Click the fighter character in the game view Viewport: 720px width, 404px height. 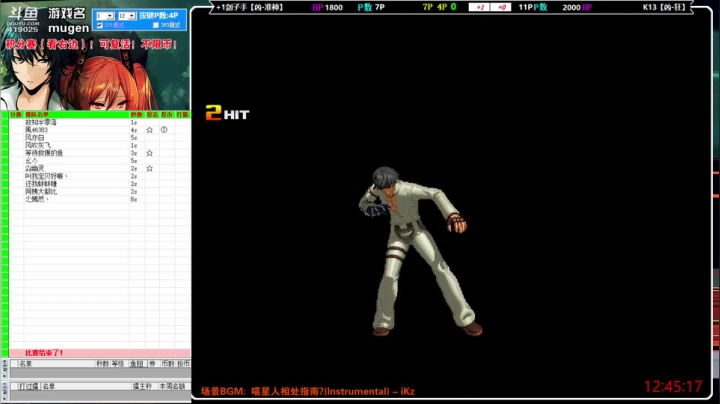(x=419, y=251)
